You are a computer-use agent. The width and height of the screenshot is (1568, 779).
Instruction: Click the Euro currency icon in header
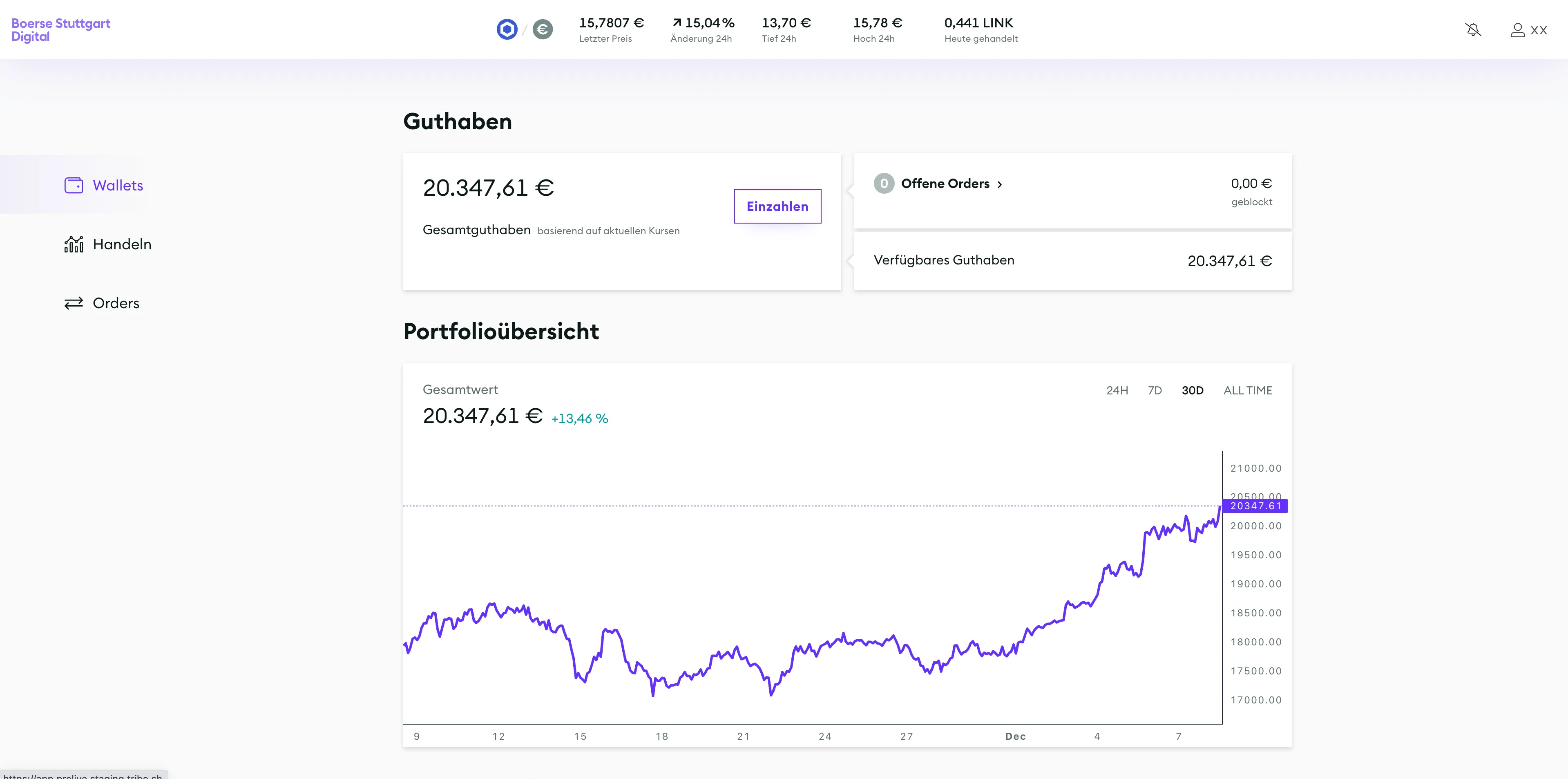point(543,29)
